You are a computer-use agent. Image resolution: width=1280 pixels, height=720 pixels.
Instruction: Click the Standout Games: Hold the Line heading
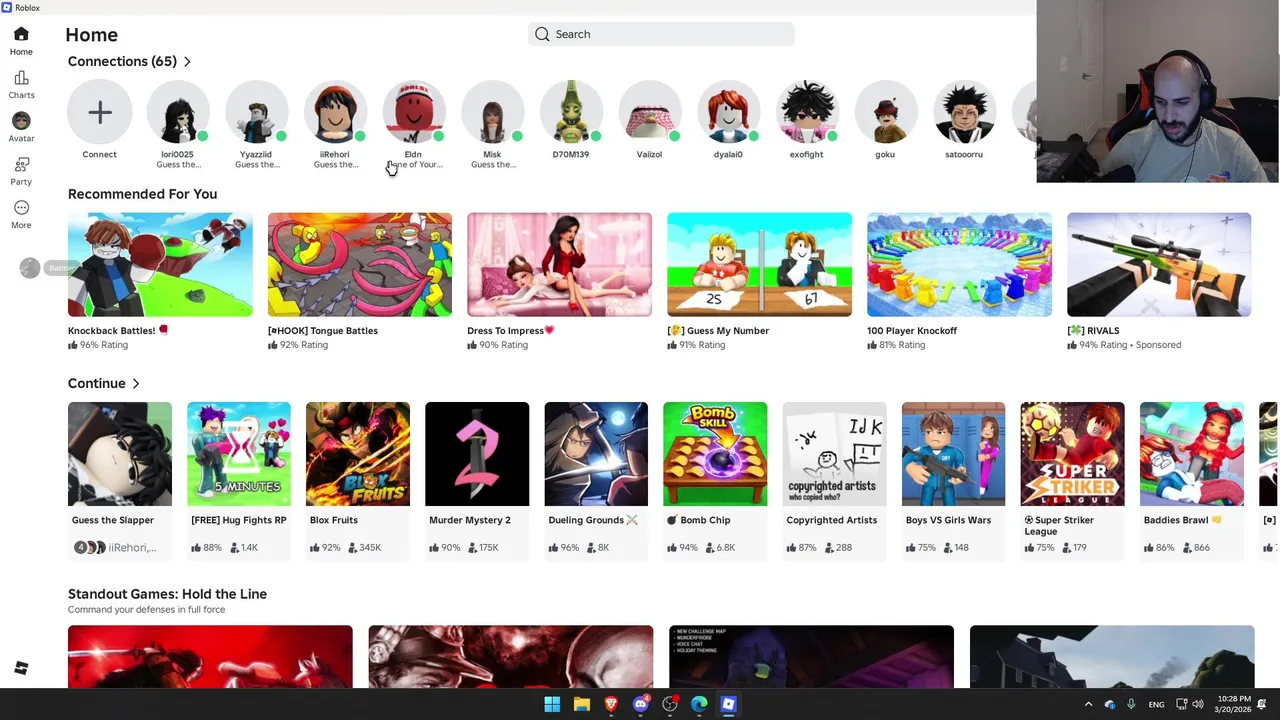167,594
